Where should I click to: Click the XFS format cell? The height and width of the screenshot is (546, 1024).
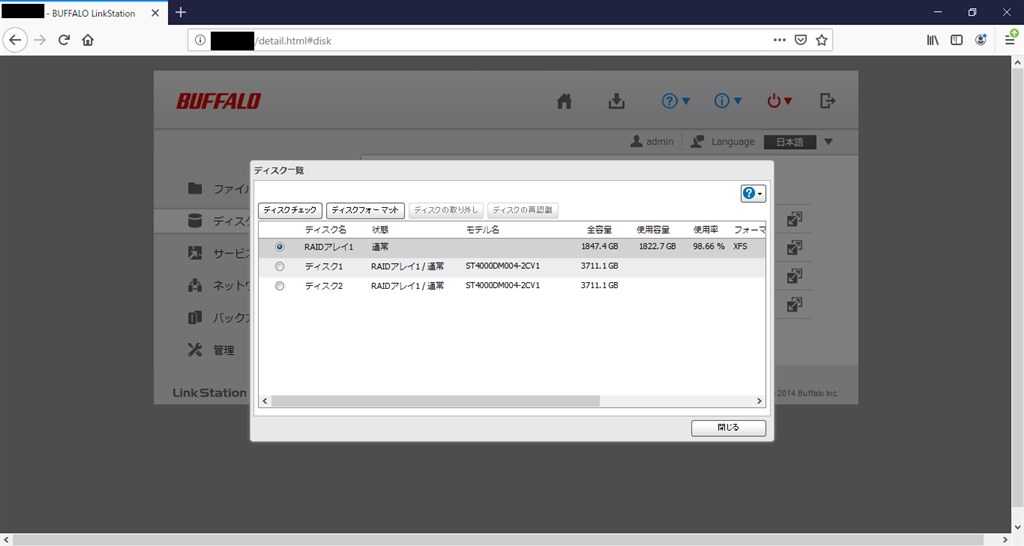click(x=740, y=247)
